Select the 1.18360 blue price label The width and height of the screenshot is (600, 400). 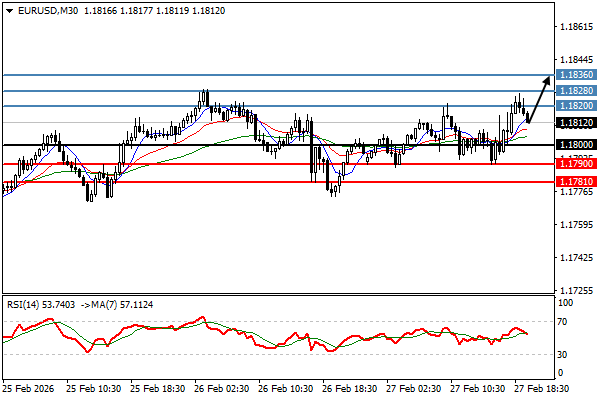click(x=576, y=75)
